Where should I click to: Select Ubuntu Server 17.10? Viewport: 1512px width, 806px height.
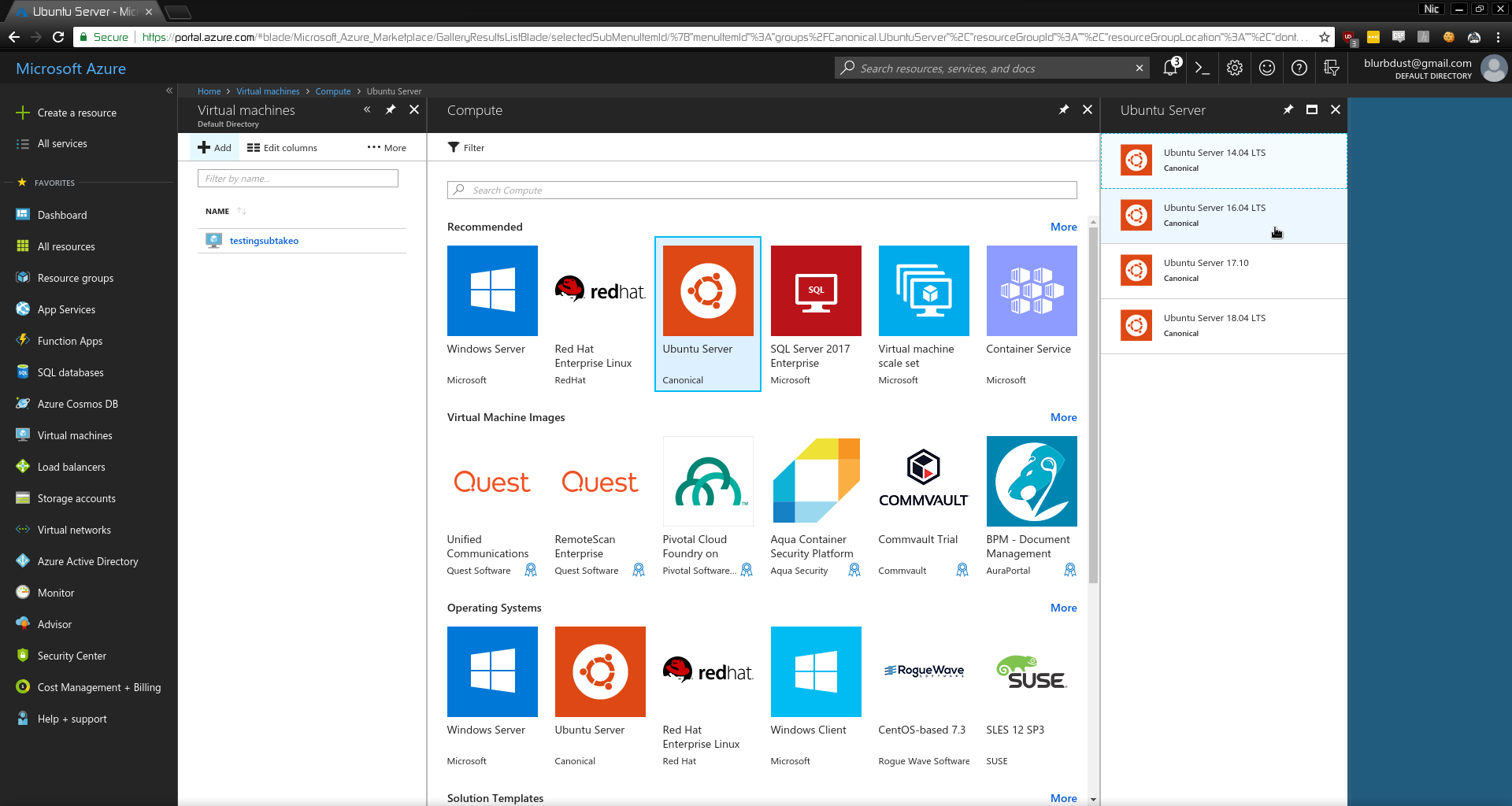click(x=1224, y=271)
